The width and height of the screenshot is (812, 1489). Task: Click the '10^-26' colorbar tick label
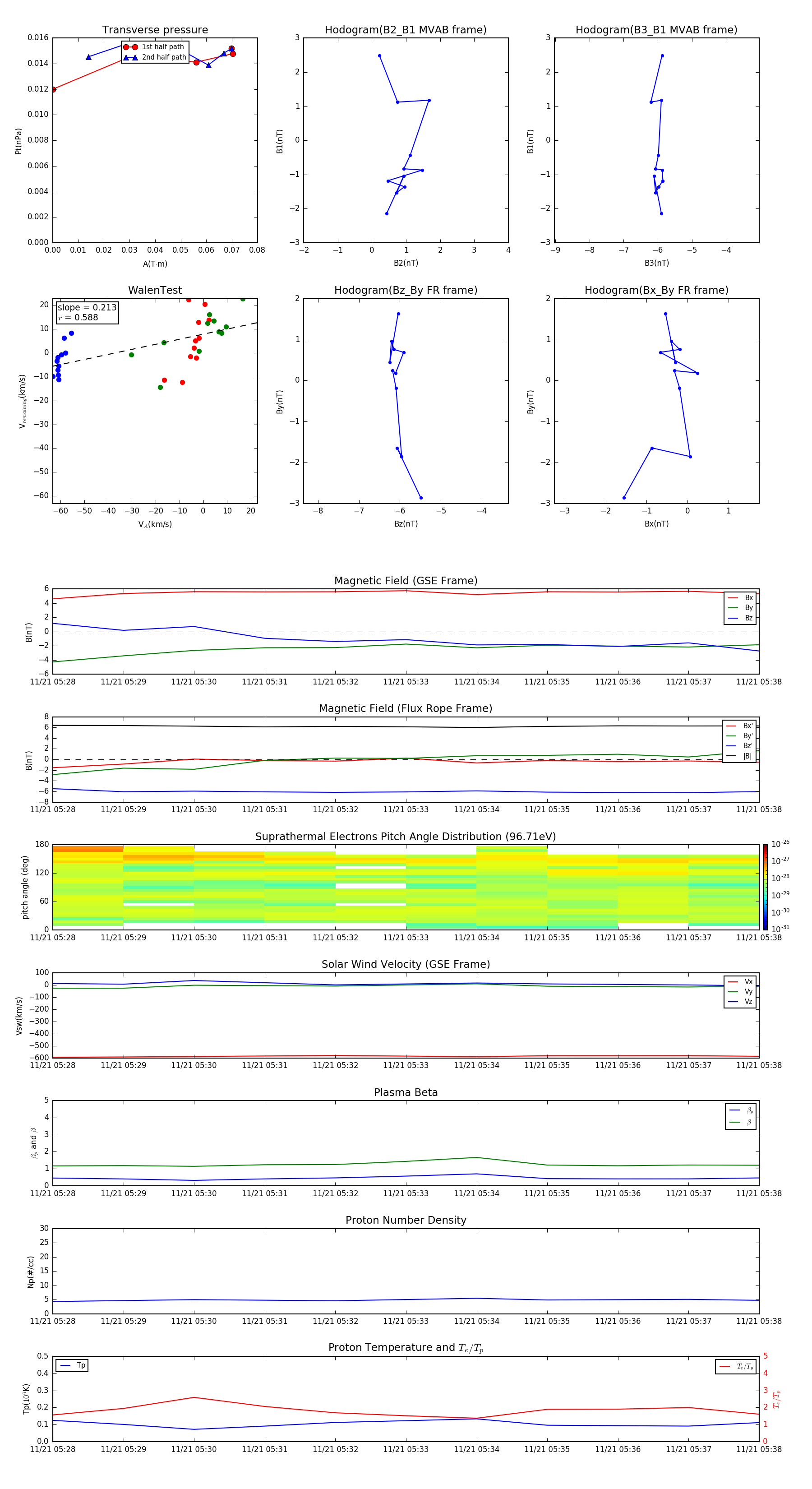click(x=780, y=844)
